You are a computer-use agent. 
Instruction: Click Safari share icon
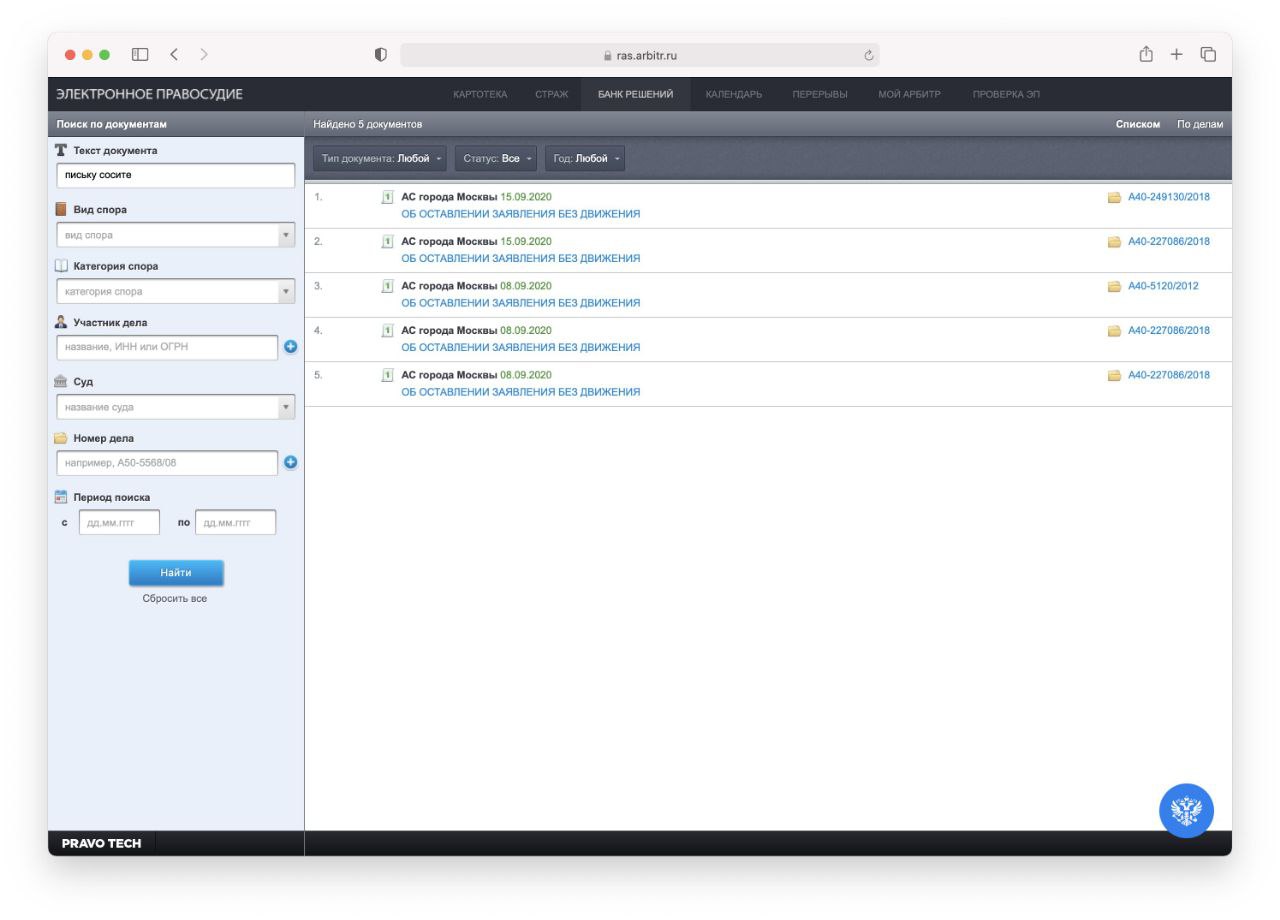(x=1146, y=54)
